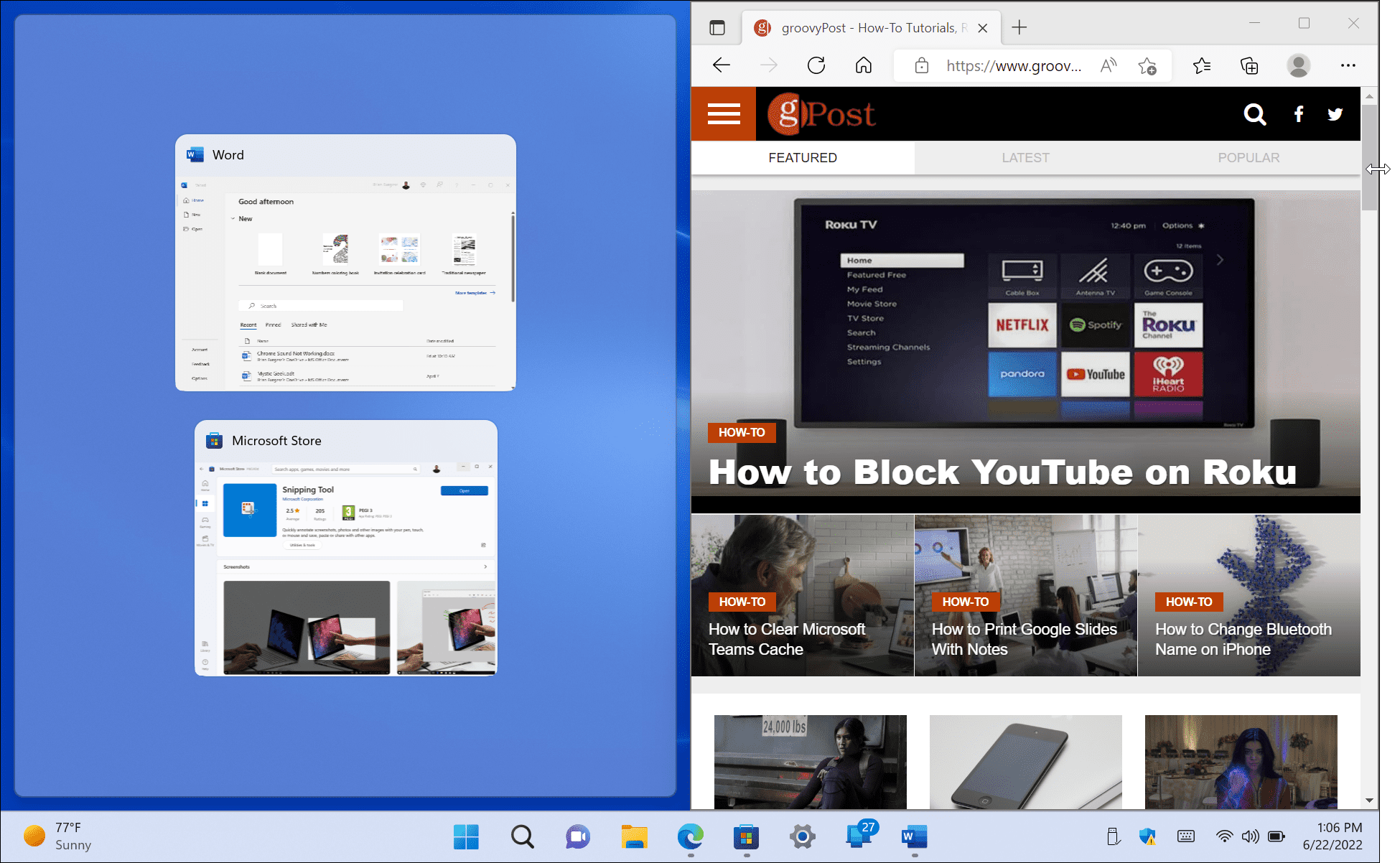Open Read Aloud icon in address bar

tap(1109, 65)
